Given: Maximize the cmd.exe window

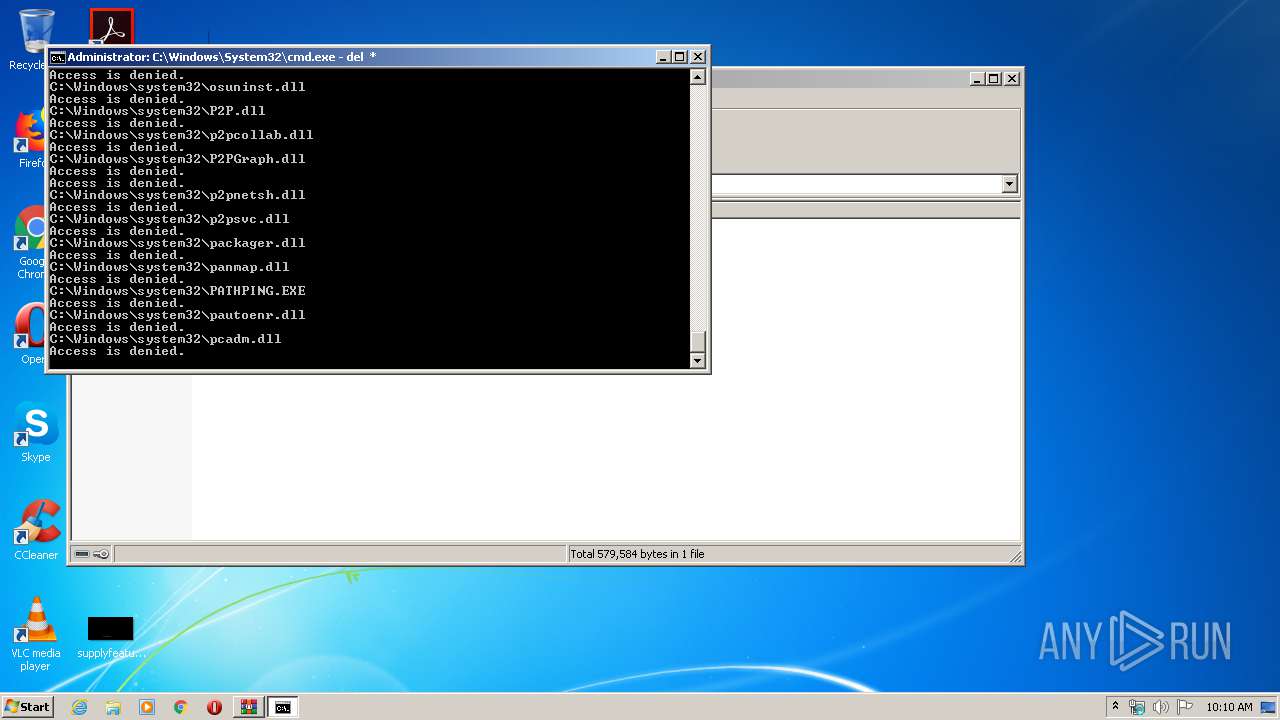Looking at the screenshot, I should tap(680, 57).
